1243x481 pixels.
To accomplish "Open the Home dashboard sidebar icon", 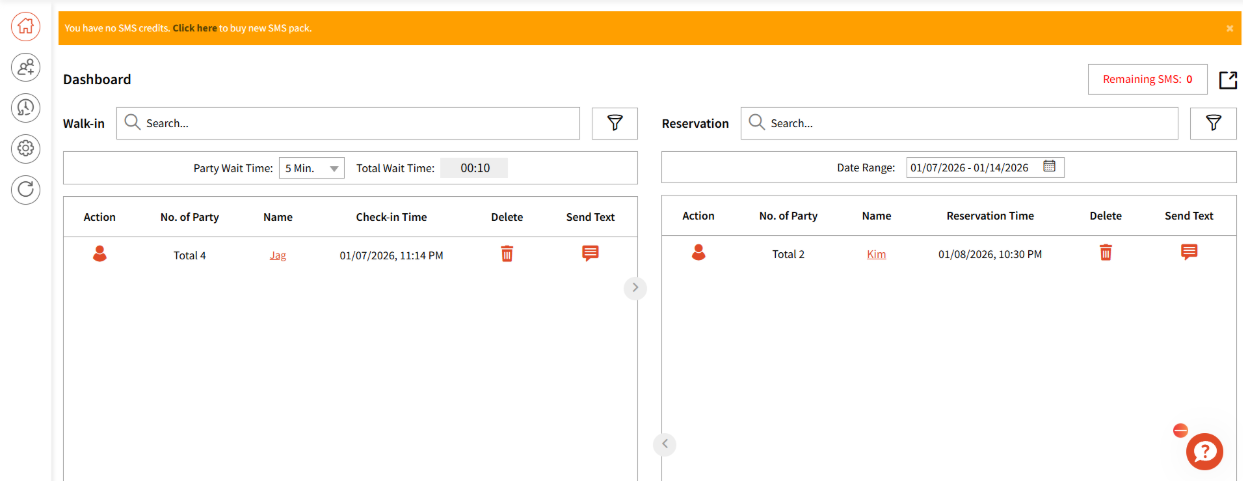I will [25, 27].
